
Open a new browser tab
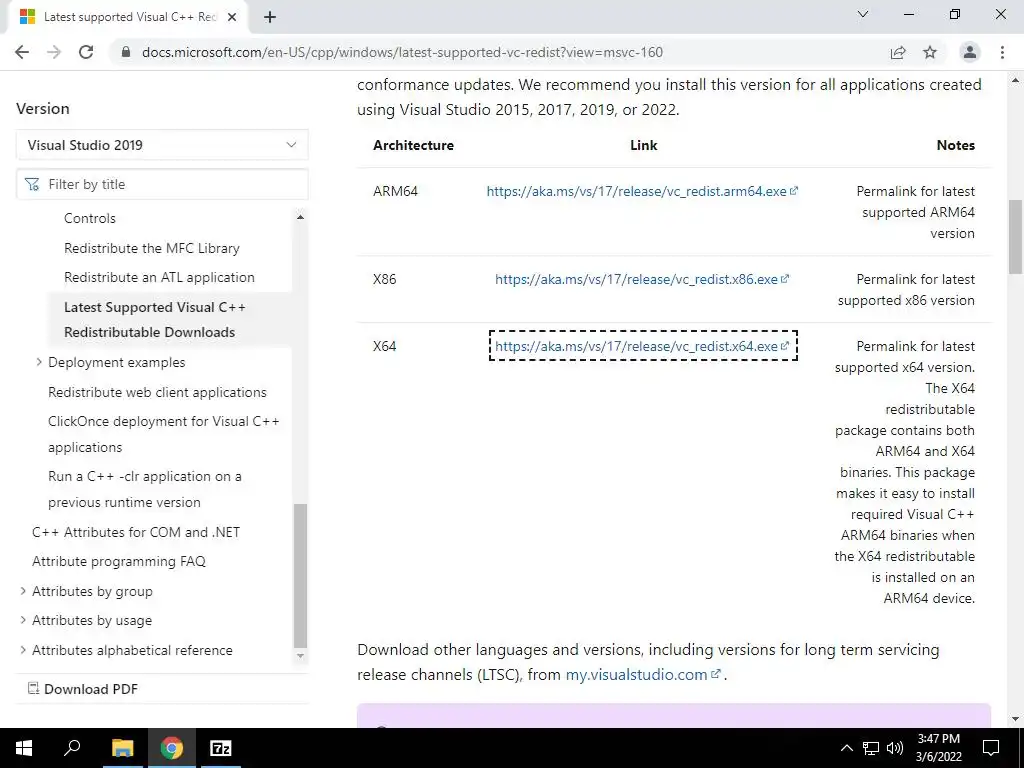270,17
